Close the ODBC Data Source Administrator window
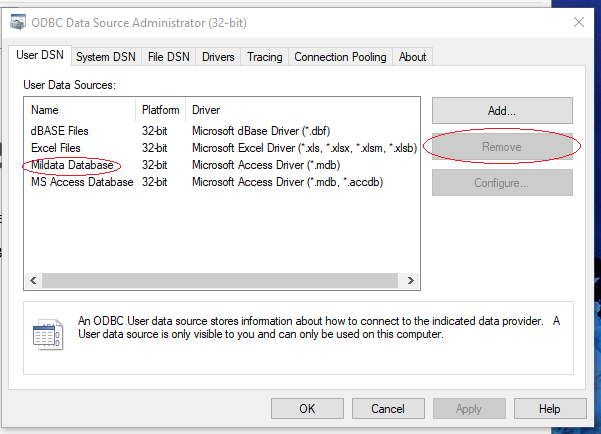Screen dimensions: 601x434 [x=579, y=22]
